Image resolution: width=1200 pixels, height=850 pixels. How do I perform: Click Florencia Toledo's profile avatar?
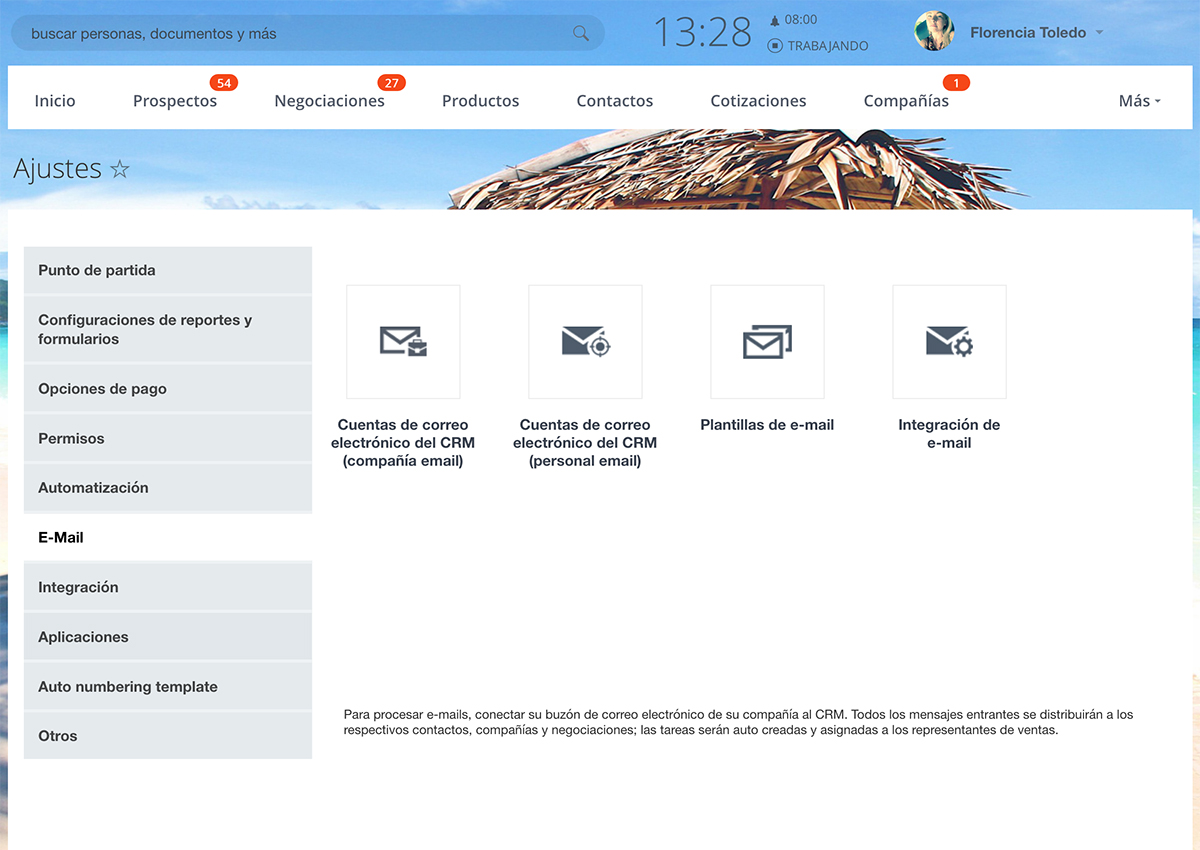point(934,32)
